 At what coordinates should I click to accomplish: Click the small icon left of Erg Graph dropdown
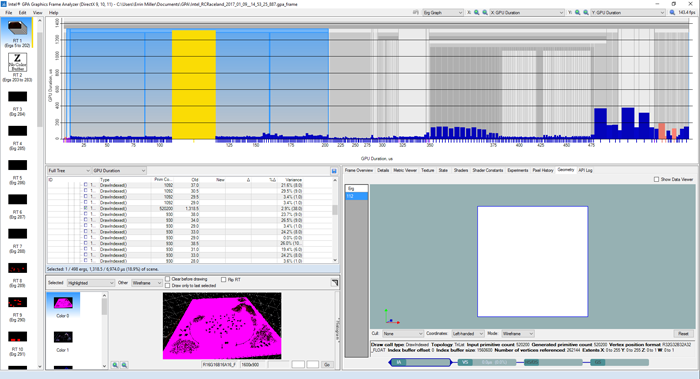tap(416, 12)
